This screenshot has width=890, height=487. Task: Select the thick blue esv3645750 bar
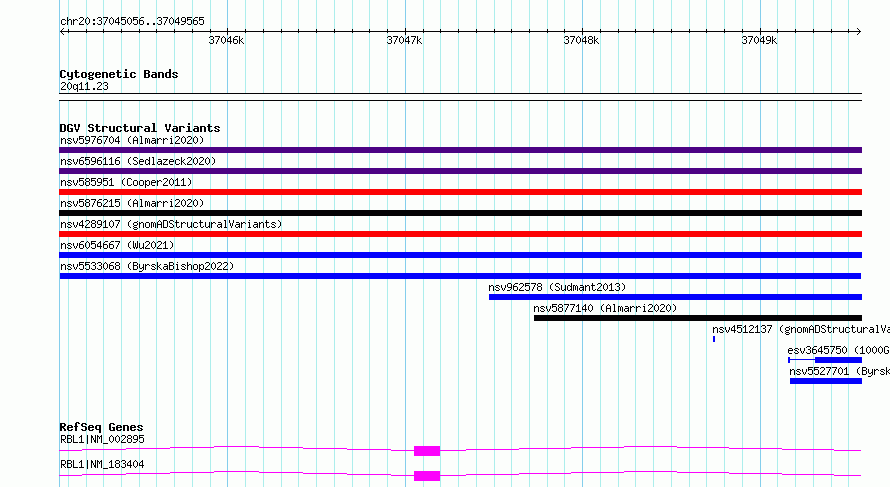click(838, 360)
